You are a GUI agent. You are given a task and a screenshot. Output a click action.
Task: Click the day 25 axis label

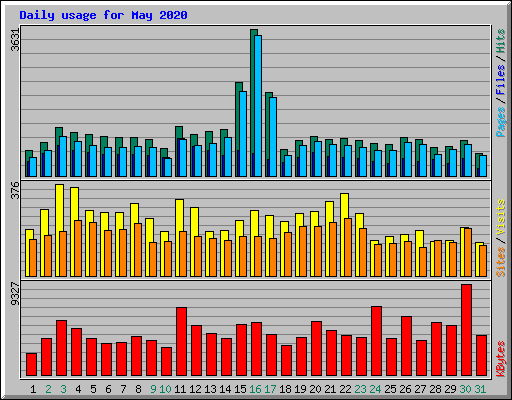click(x=390, y=389)
